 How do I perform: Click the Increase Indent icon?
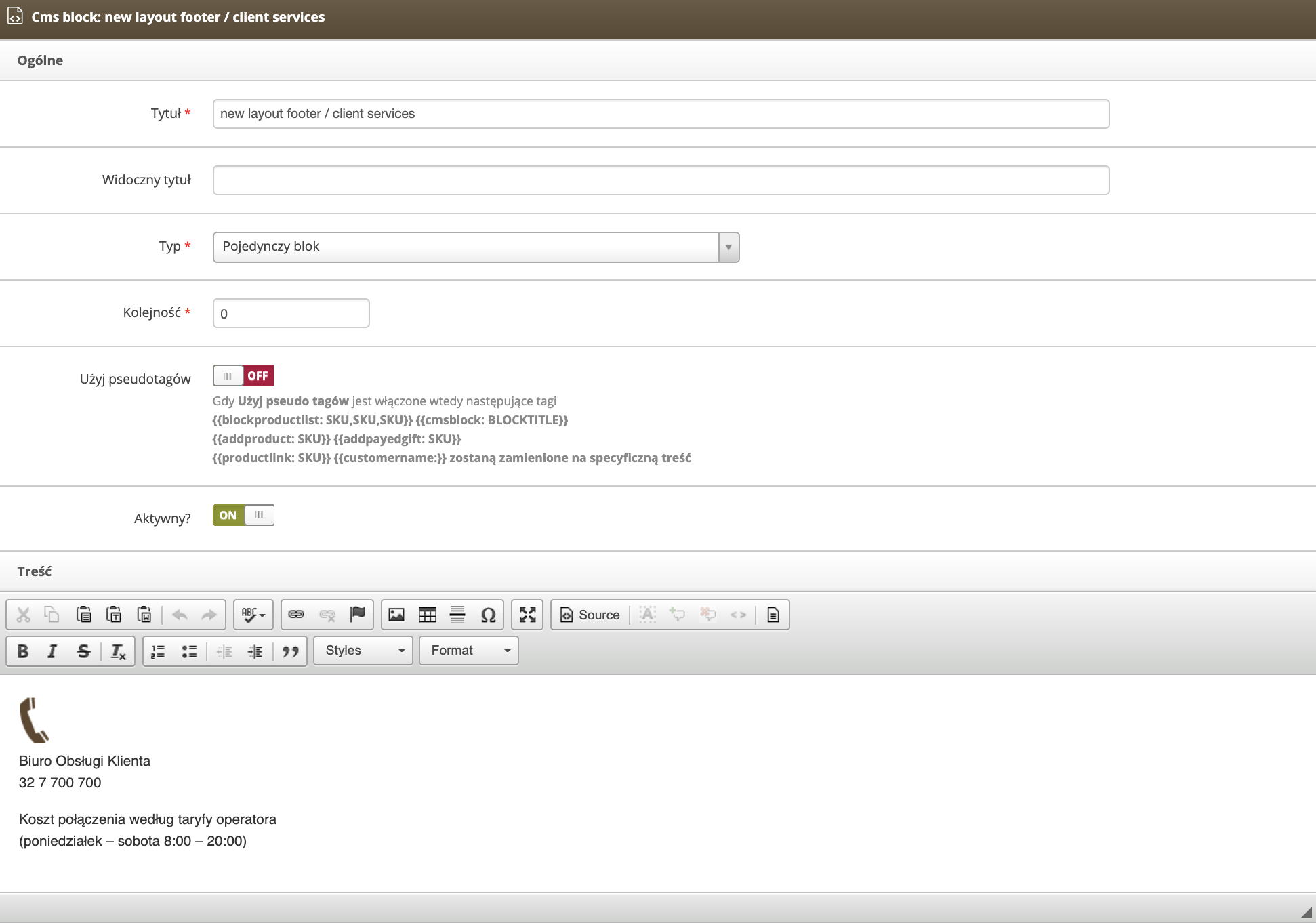click(255, 651)
